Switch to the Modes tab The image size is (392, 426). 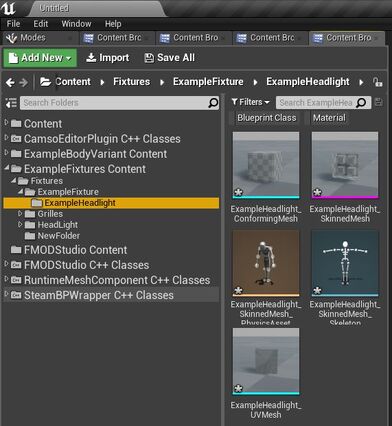[x=39, y=38]
